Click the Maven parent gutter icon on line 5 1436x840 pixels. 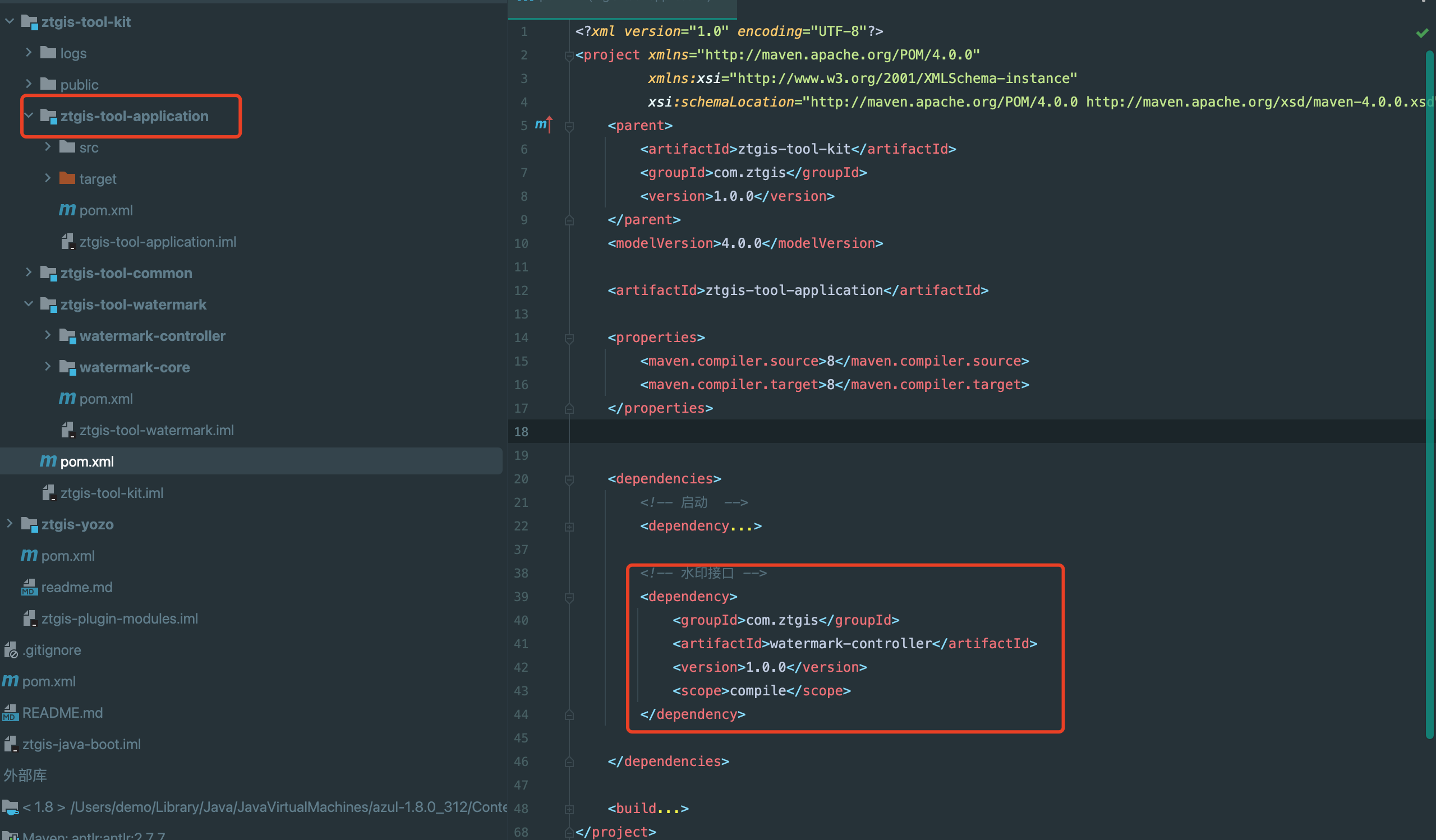point(543,124)
